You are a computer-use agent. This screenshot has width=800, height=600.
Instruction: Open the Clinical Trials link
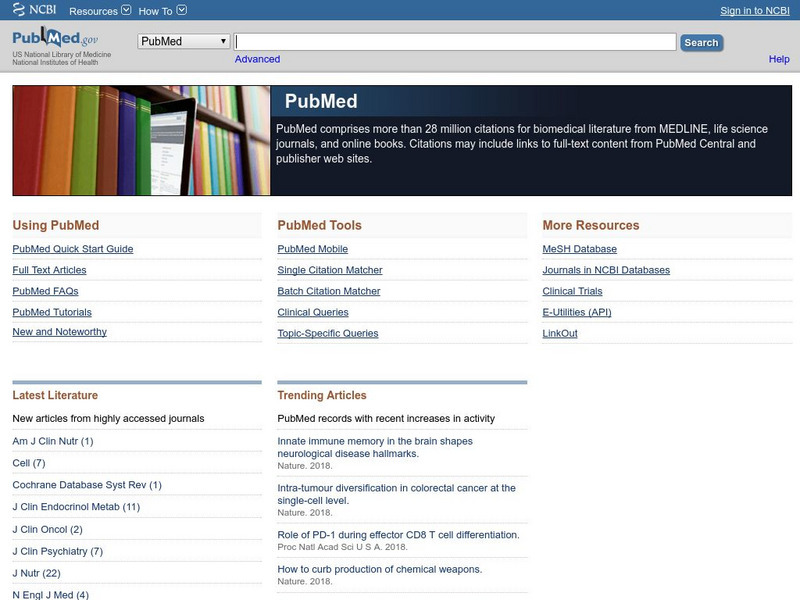coord(572,291)
